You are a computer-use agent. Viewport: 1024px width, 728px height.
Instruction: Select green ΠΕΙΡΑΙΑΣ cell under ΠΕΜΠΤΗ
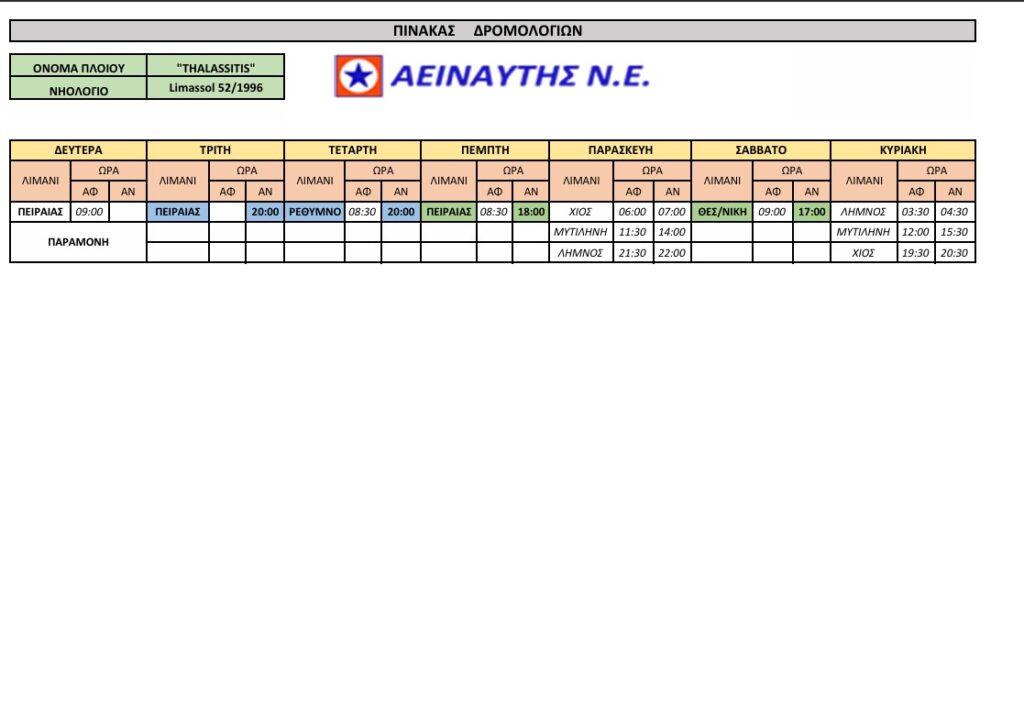click(x=449, y=212)
